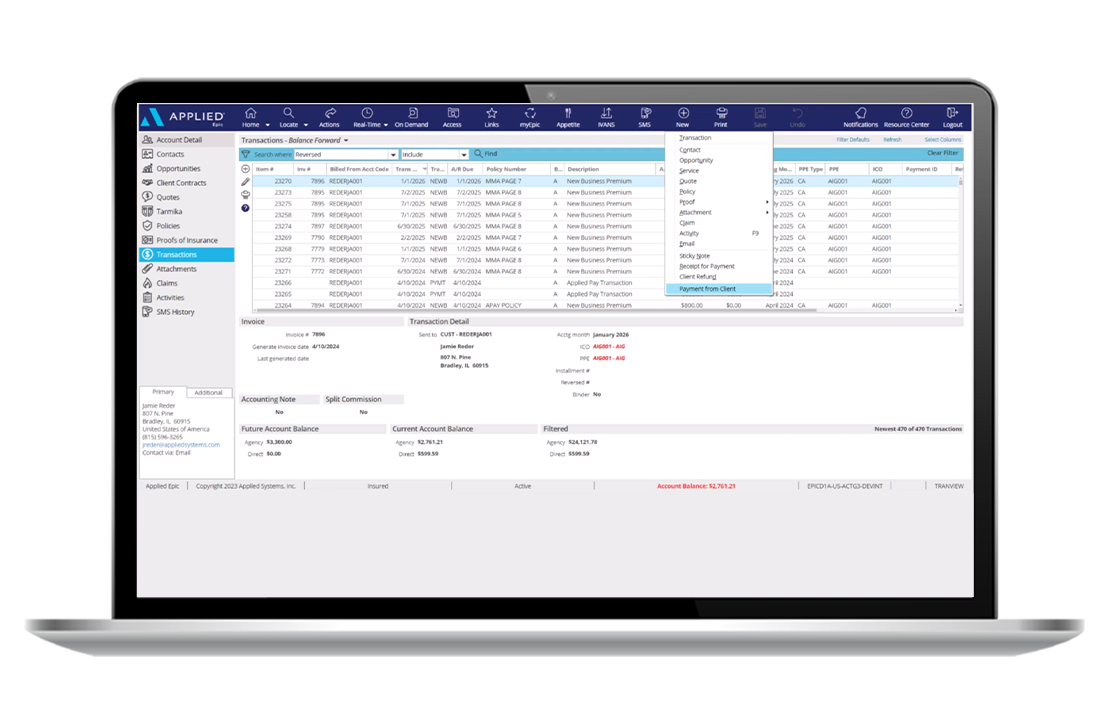
Task: Choose 'Receipt for Payment' menu entry
Action: coord(706,266)
